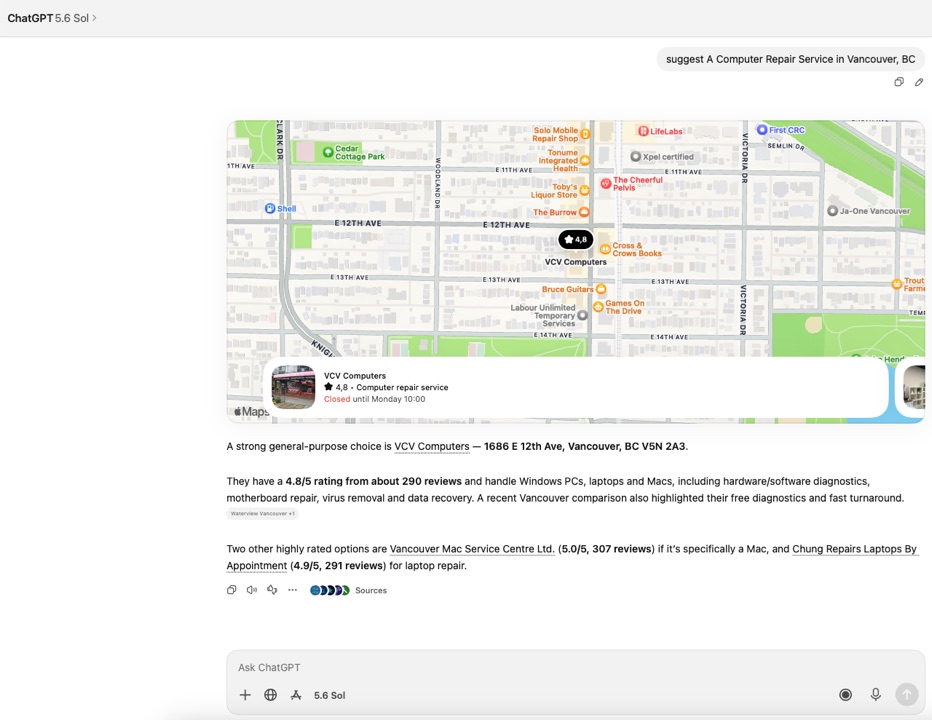The height and width of the screenshot is (720, 932).
Task: Read the response aloud
Action: click(x=252, y=590)
